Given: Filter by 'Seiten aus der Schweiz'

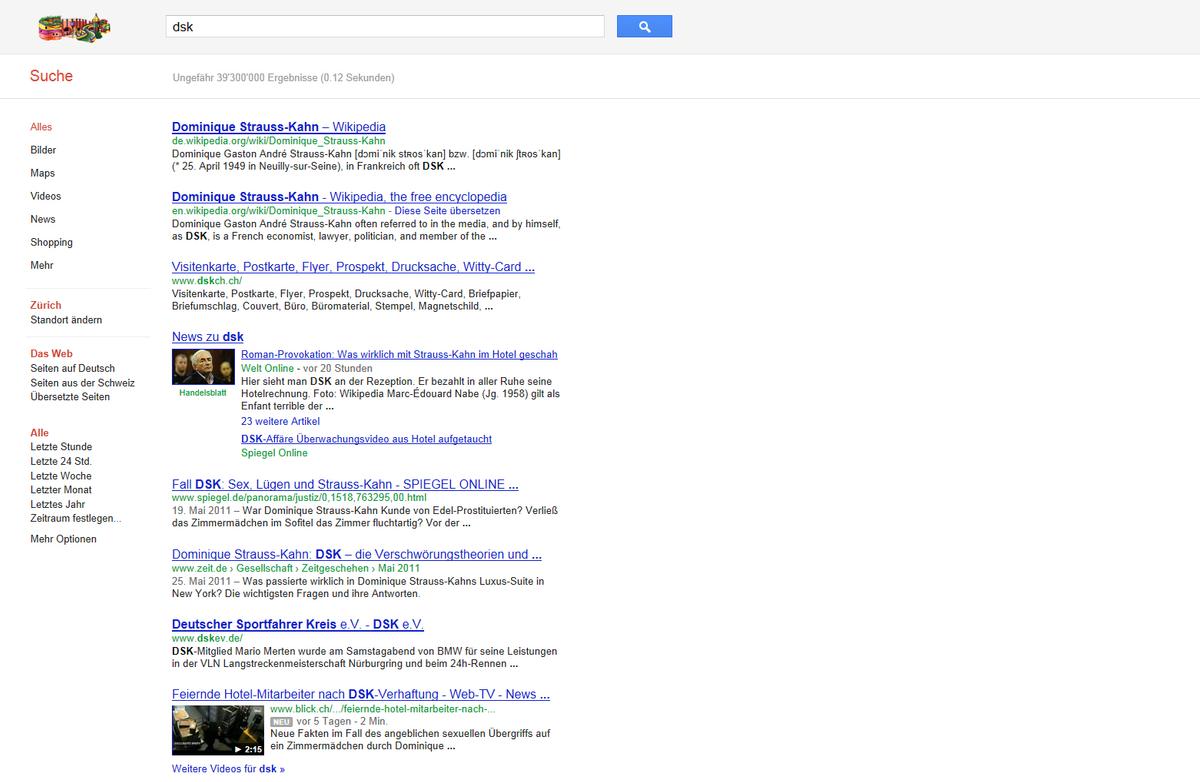Looking at the screenshot, I should (83, 383).
